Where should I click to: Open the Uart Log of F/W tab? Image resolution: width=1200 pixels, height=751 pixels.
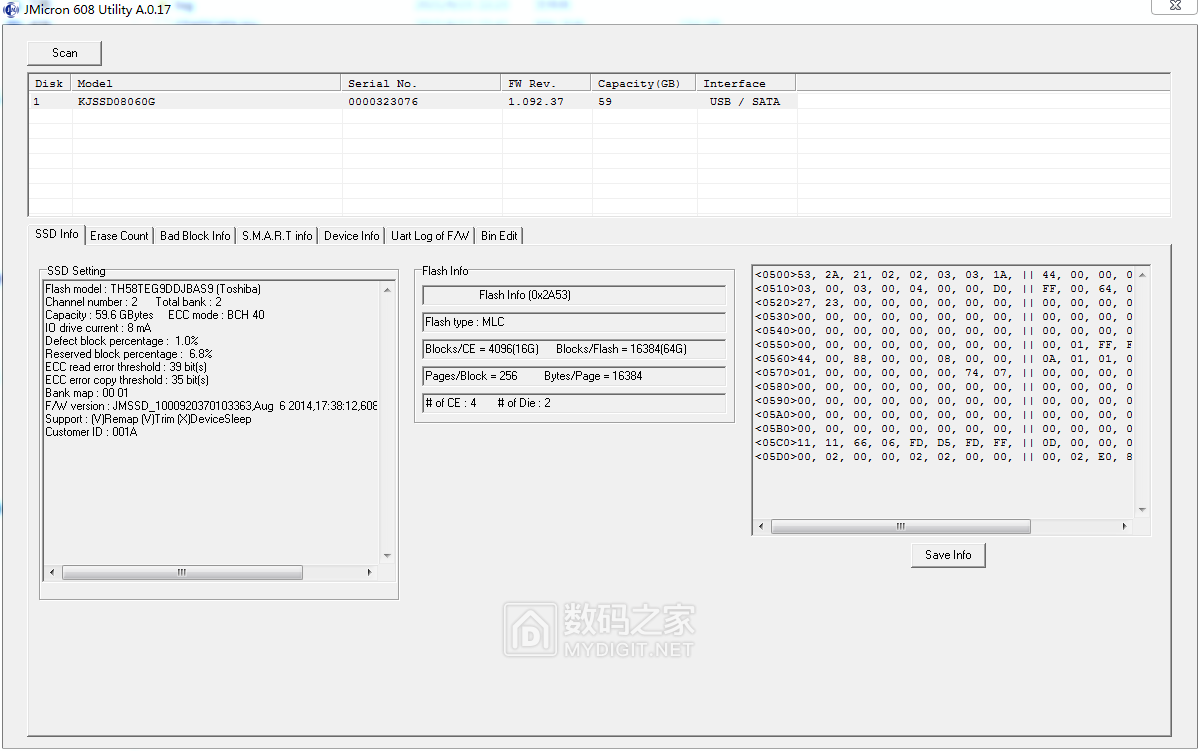coord(430,236)
